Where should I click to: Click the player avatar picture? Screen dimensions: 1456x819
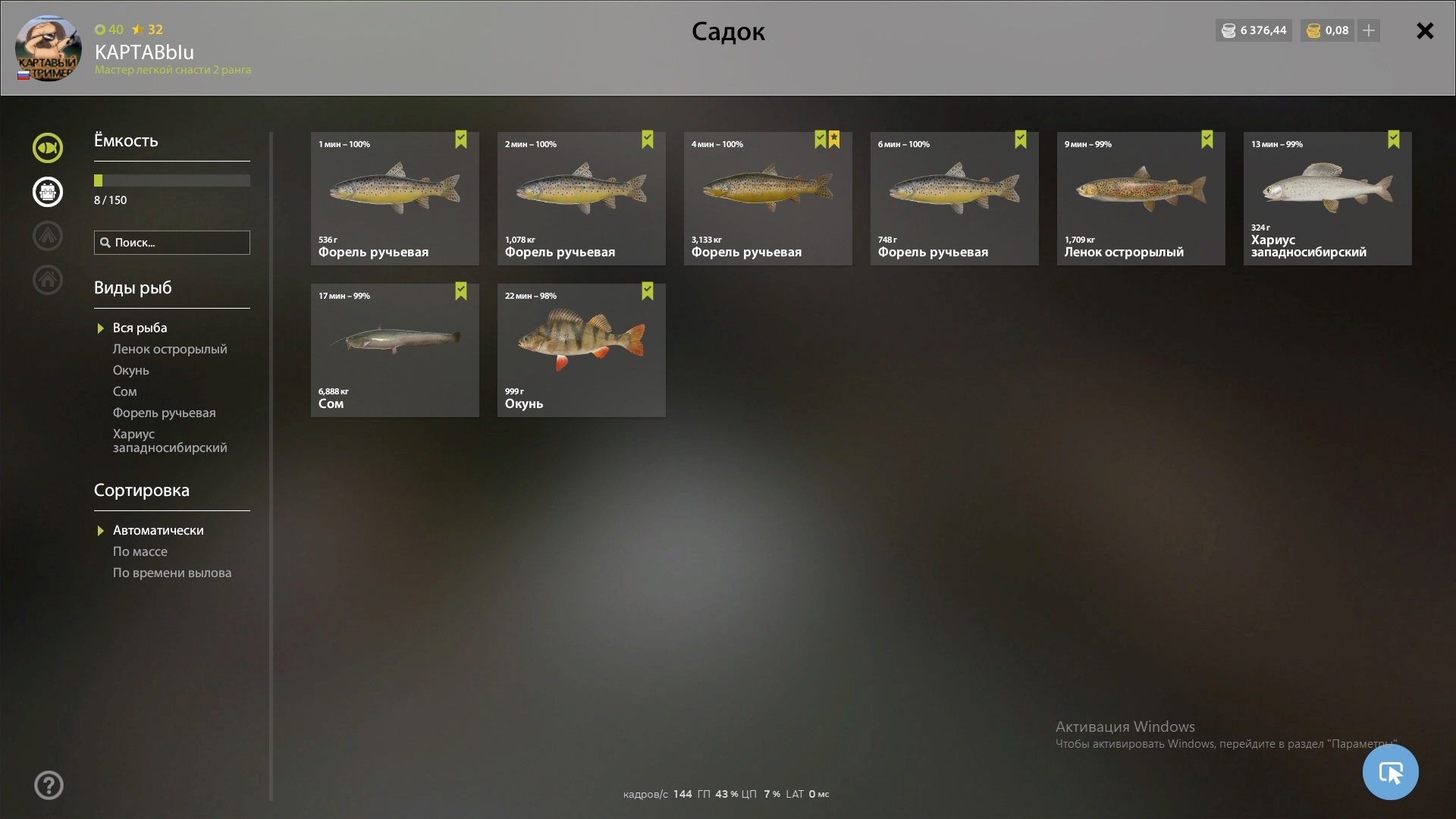pyautogui.click(x=48, y=48)
